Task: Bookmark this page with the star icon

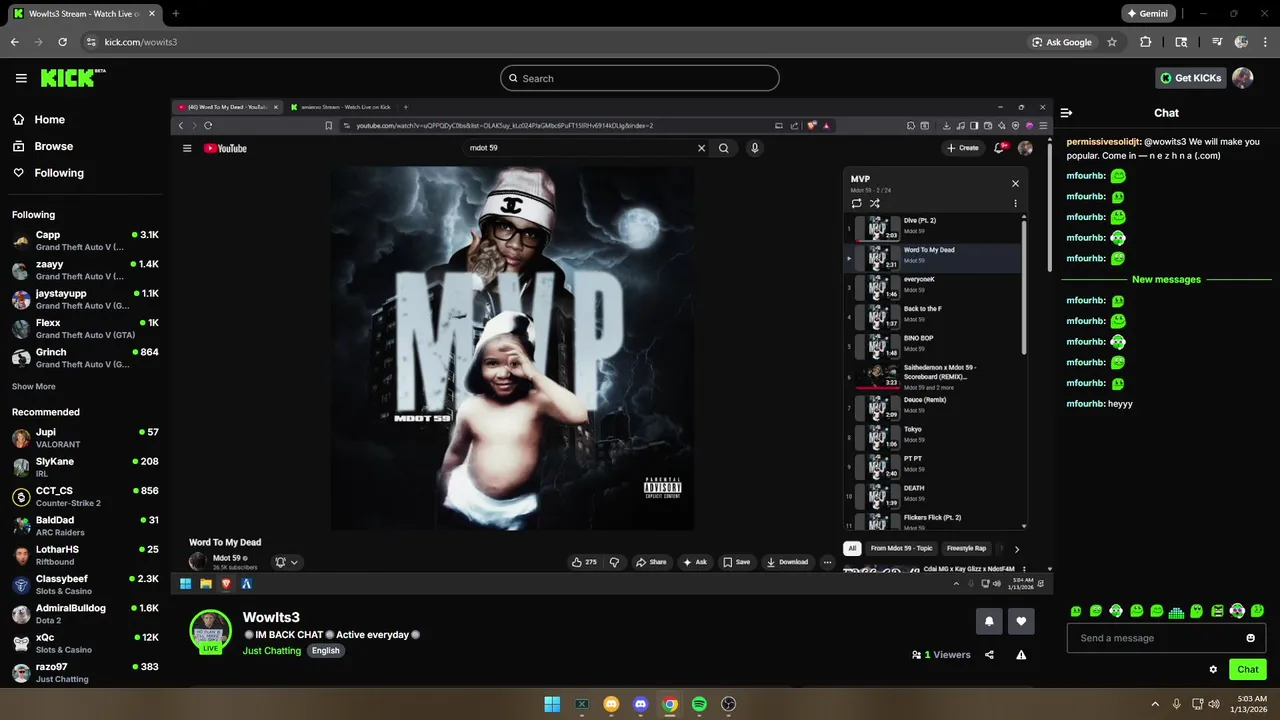Action: pos(1111,42)
